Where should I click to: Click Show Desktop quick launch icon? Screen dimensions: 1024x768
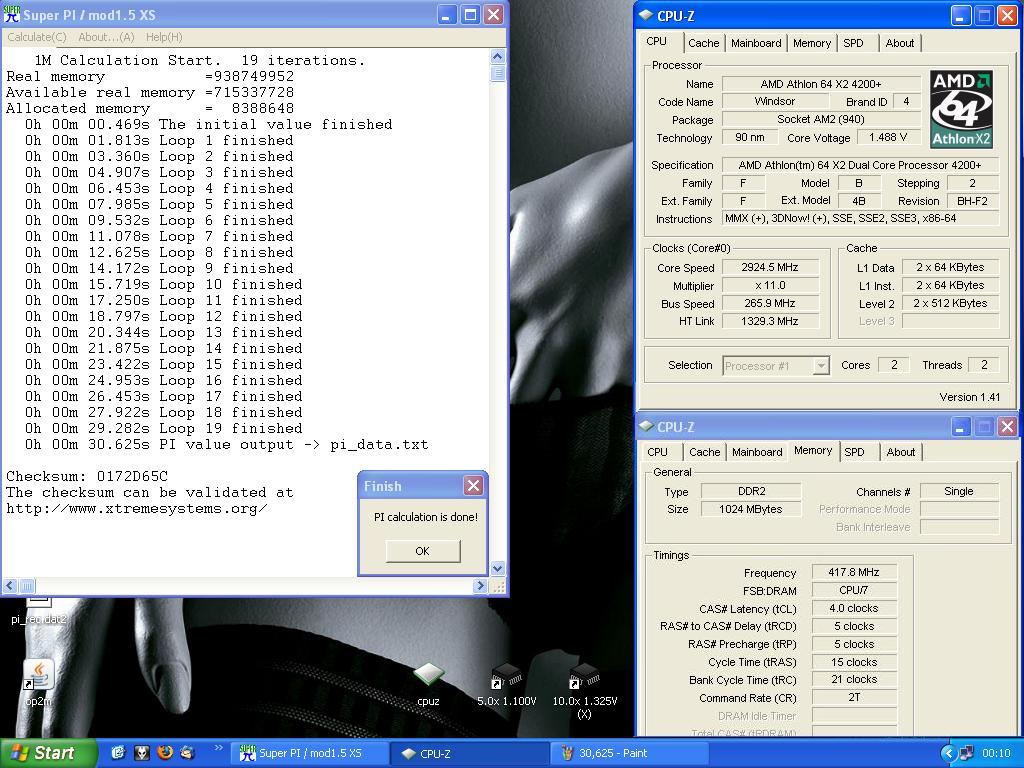pyautogui.click(x=118, y=753)
